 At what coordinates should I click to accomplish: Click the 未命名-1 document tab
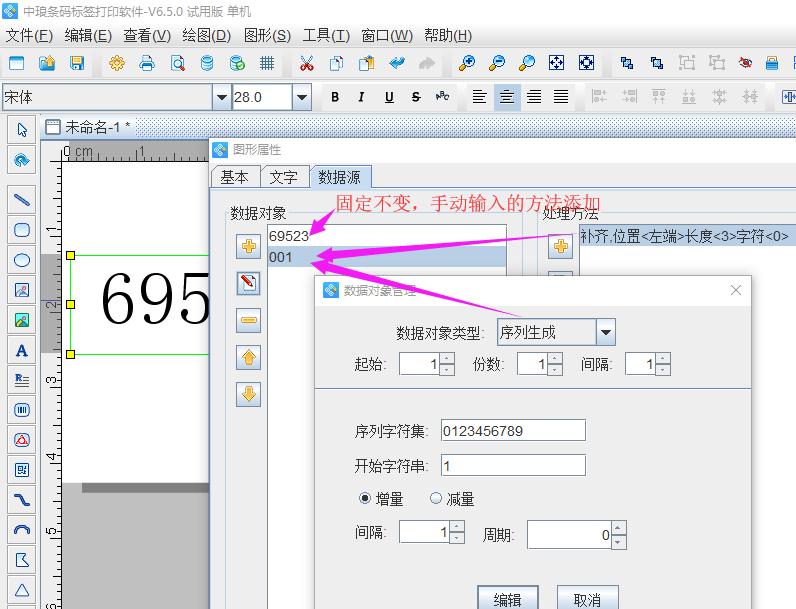click(88, 127)
